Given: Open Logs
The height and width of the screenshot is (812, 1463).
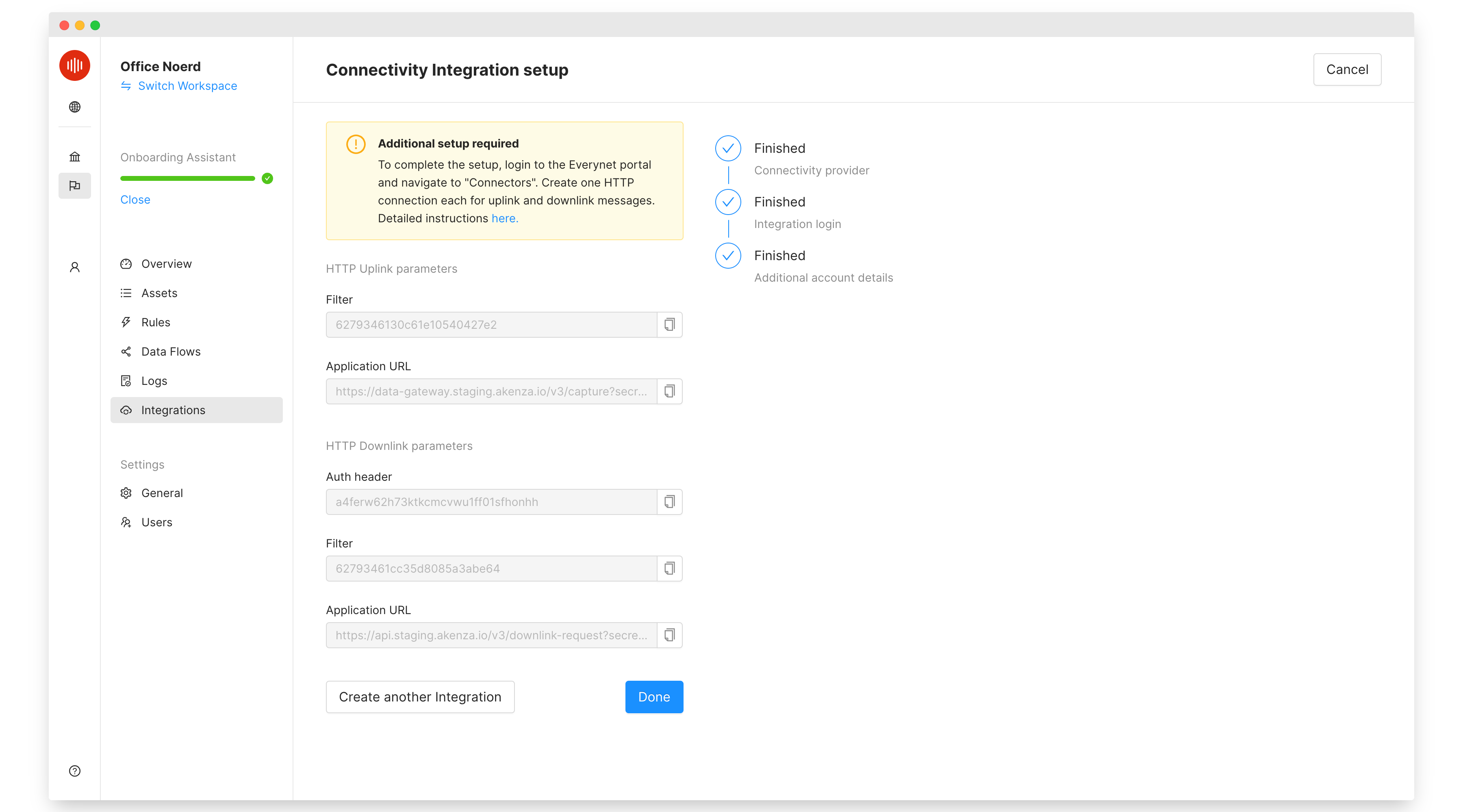Looking at the screenshot, I should click(197, 381).
